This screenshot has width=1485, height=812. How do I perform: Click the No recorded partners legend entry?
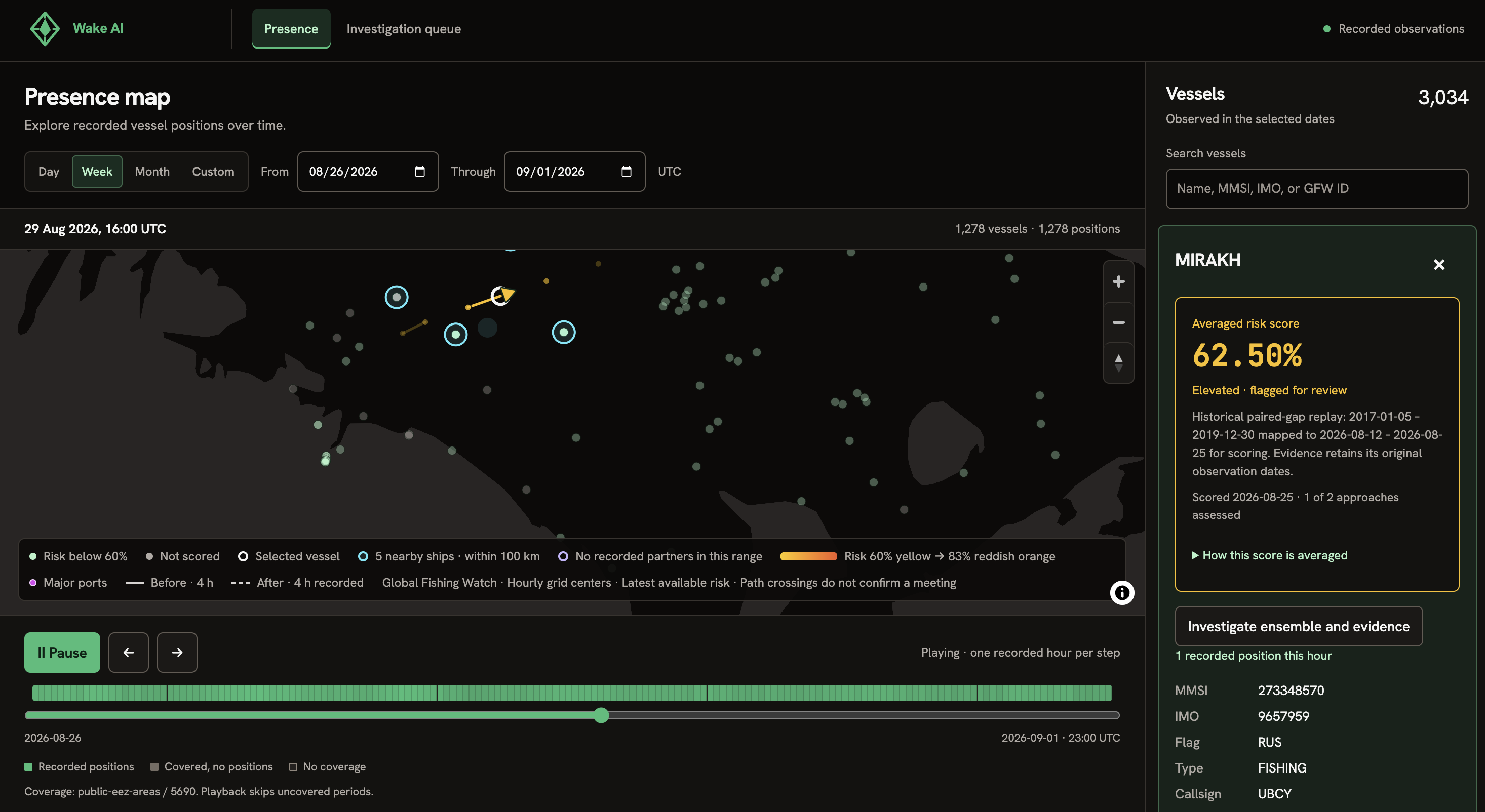pos(660,556)
